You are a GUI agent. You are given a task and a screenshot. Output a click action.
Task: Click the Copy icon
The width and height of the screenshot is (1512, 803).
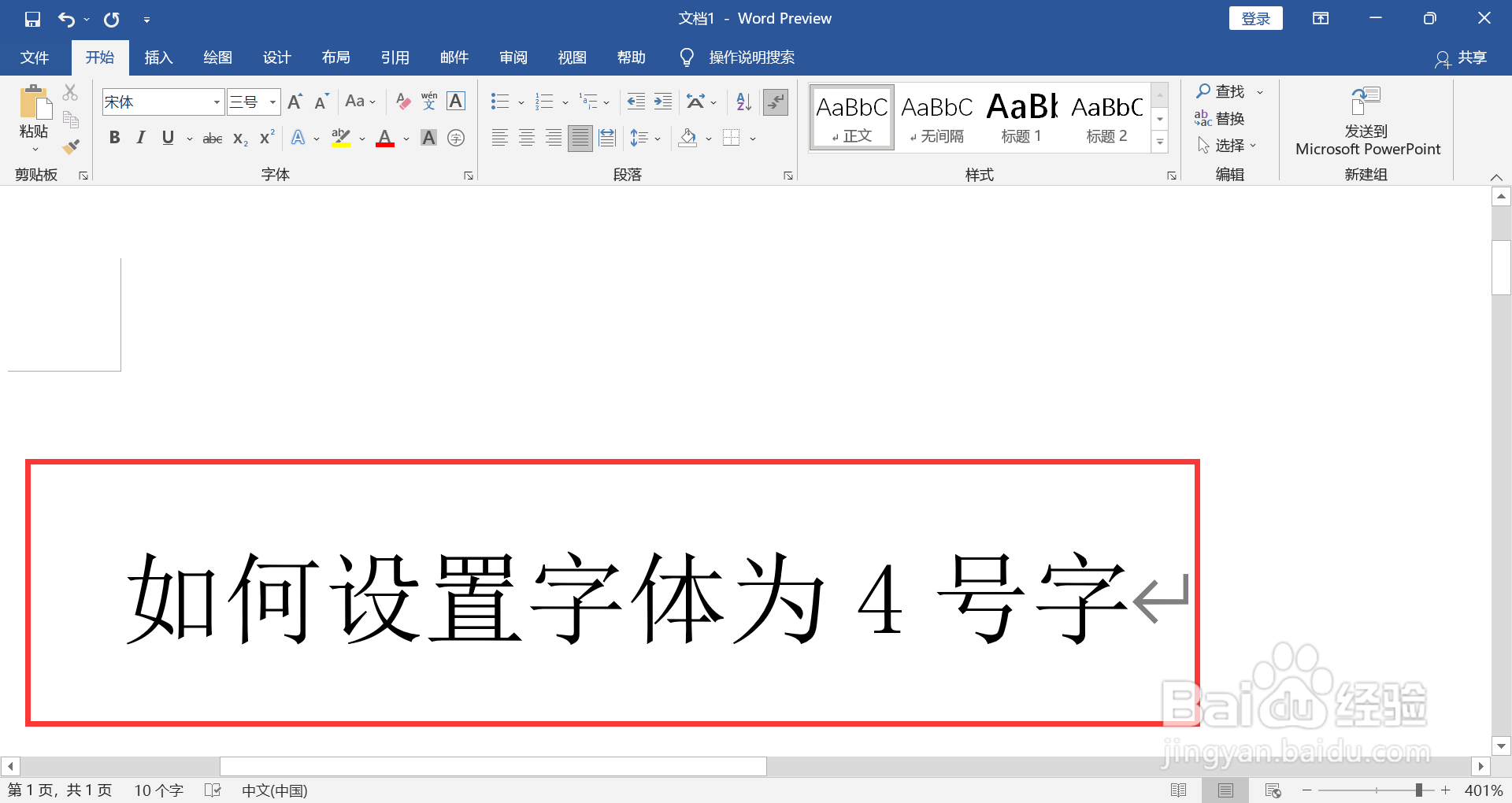tap(70, 120)
